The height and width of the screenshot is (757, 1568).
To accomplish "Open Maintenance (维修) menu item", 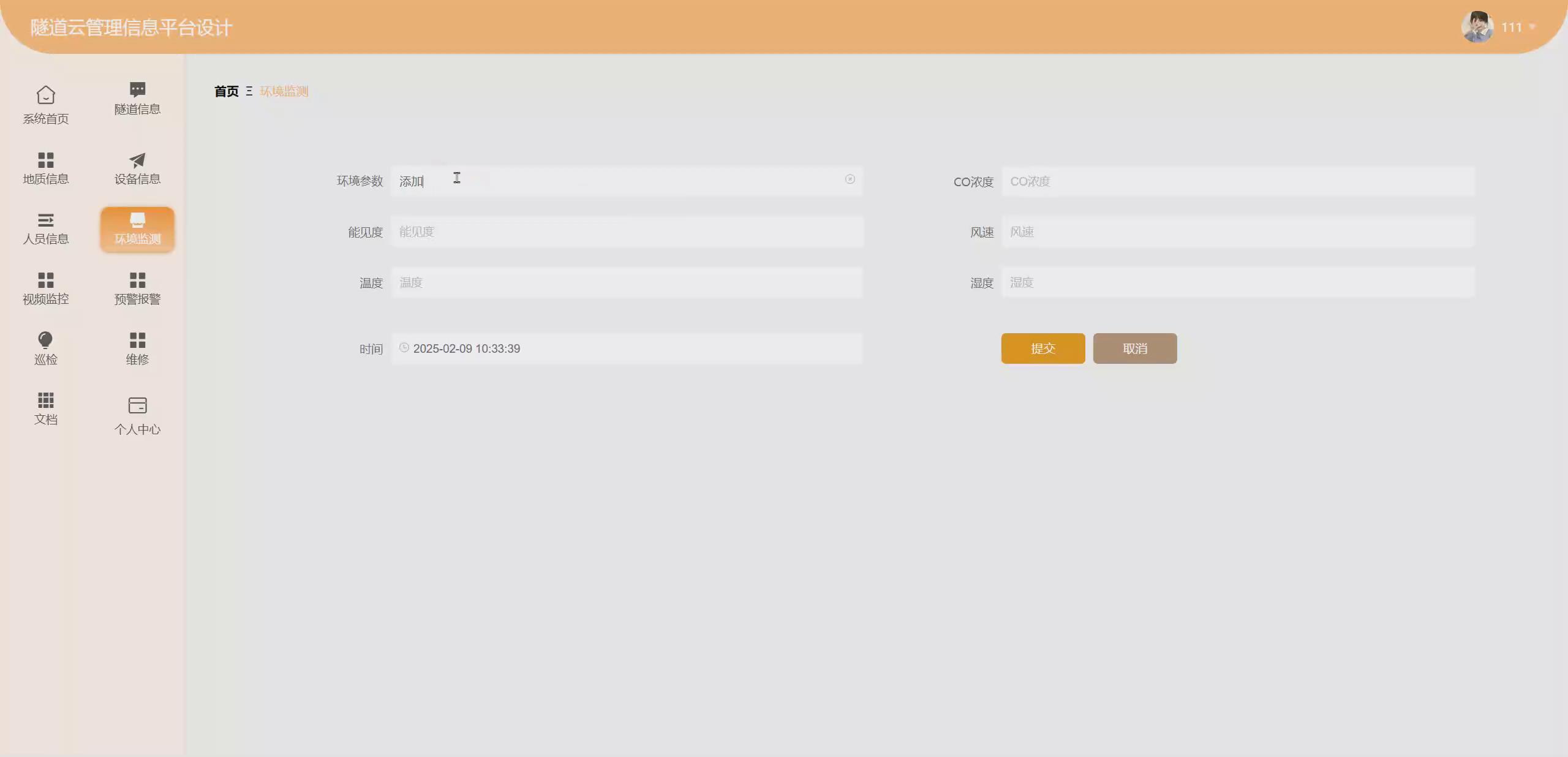I will 137,348.
